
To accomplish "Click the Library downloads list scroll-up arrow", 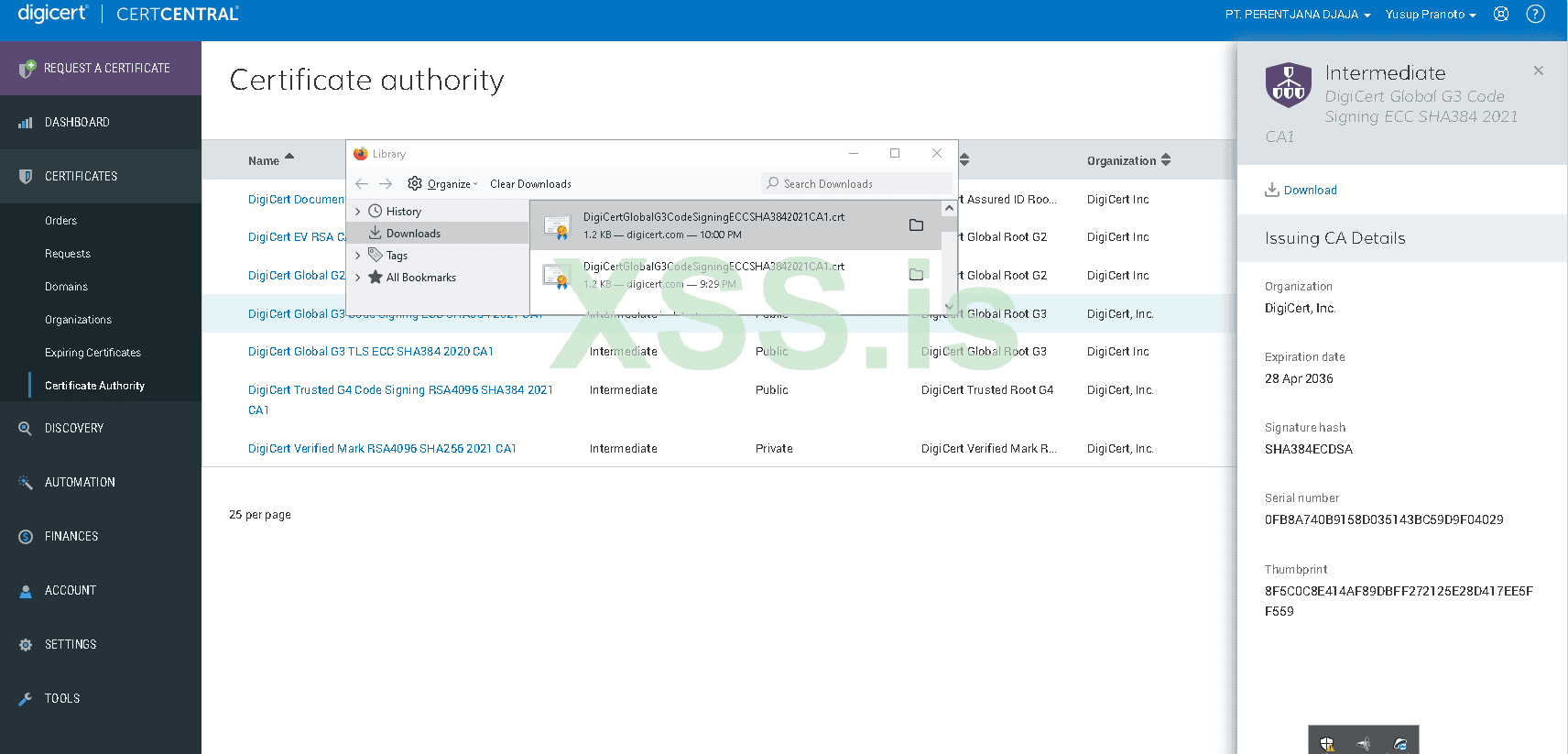I will pos(949,208).
